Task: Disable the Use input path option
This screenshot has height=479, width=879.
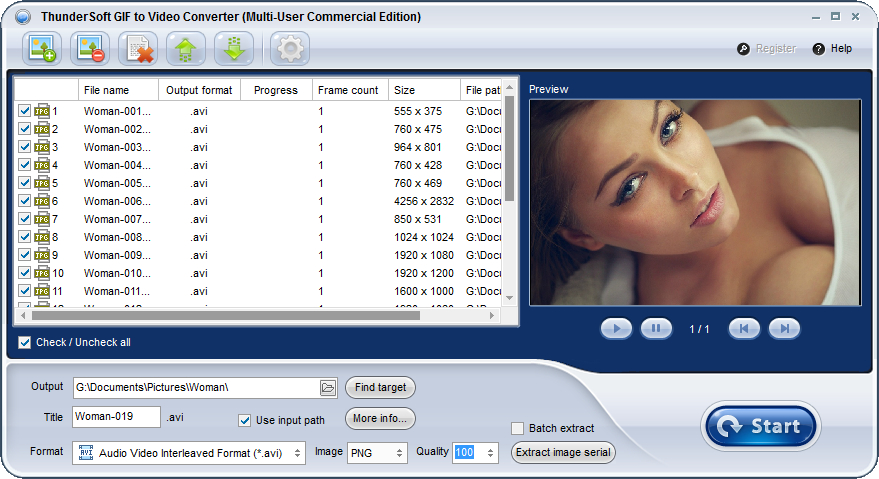Action: (245, 420)
